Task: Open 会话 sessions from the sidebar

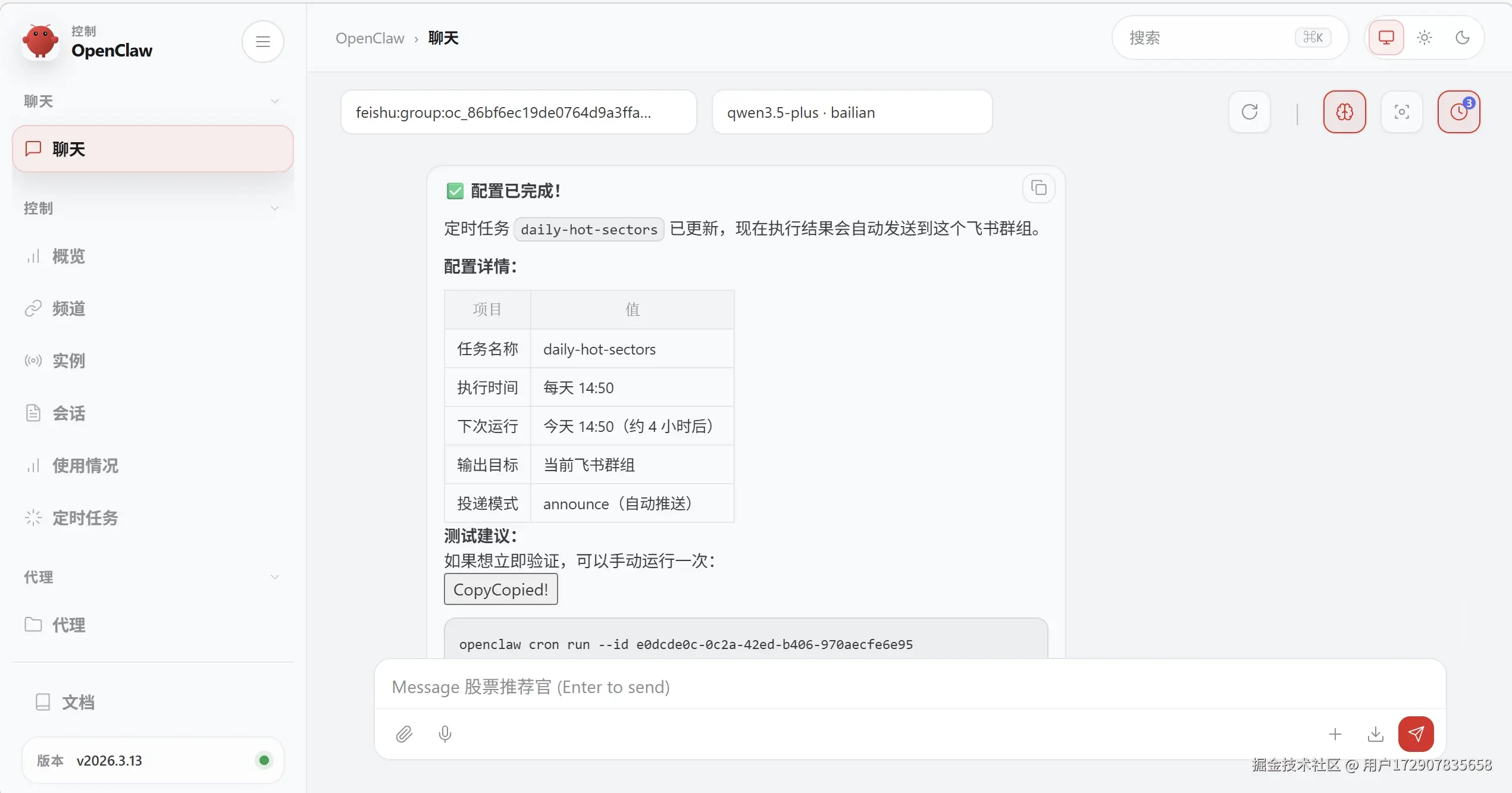Action: pos(67,413)
